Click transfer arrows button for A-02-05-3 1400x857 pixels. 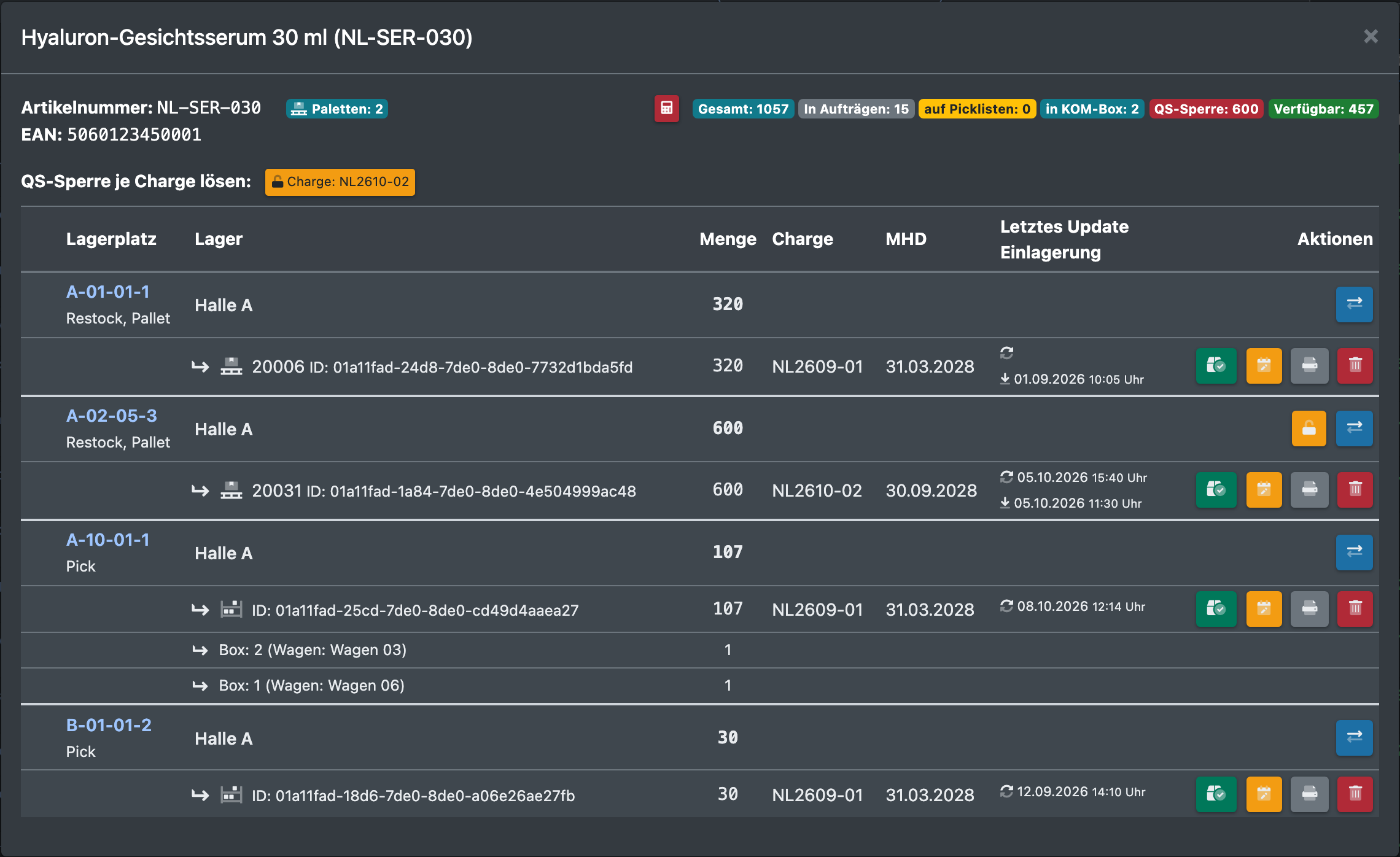pyautogui.click(x=1354, y=428)
